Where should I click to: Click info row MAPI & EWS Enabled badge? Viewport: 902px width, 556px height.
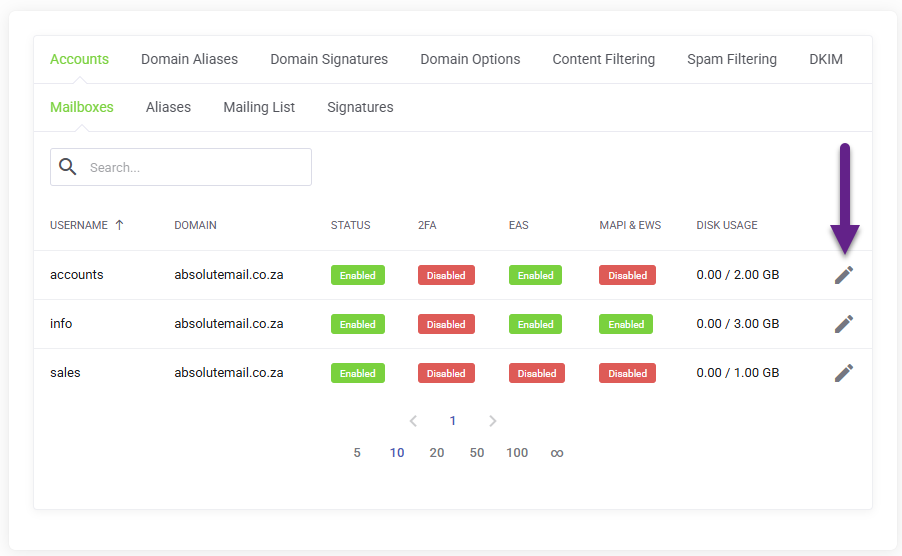click(x=626, y=324)
